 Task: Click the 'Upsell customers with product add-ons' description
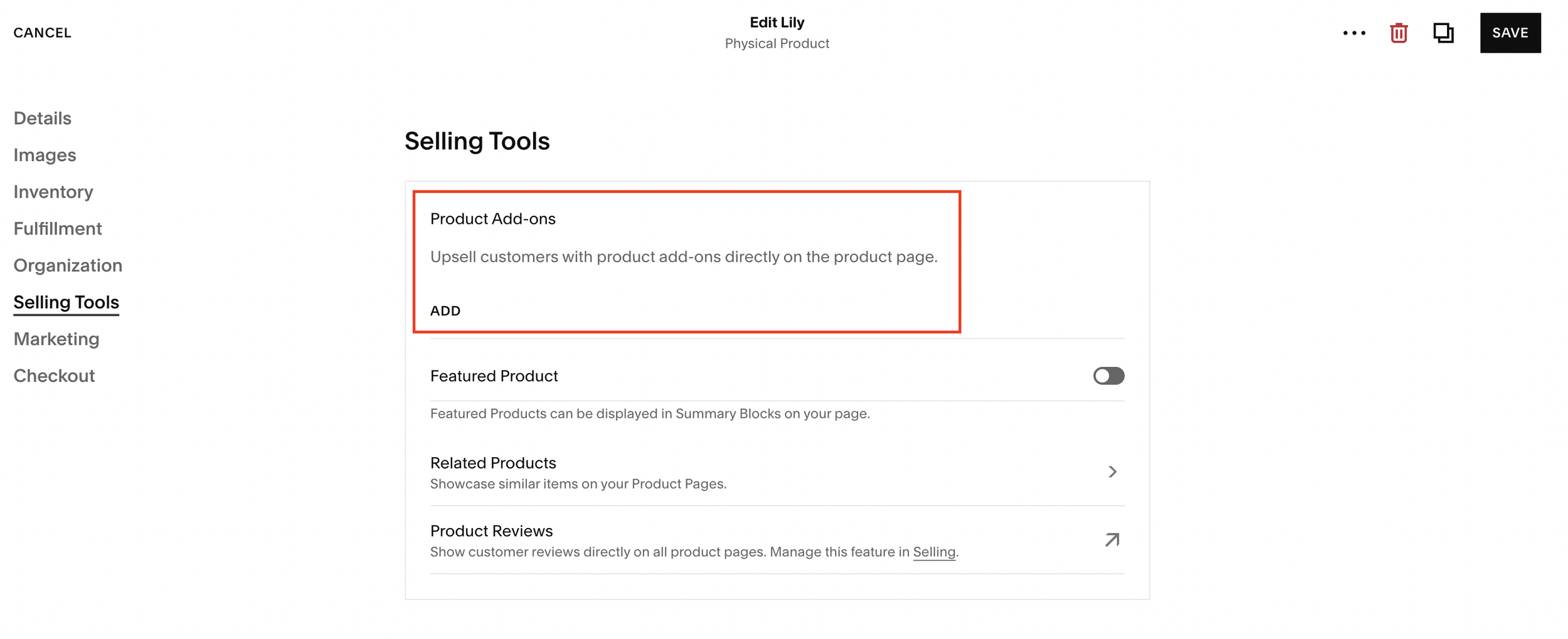click(x=684, y=256)
